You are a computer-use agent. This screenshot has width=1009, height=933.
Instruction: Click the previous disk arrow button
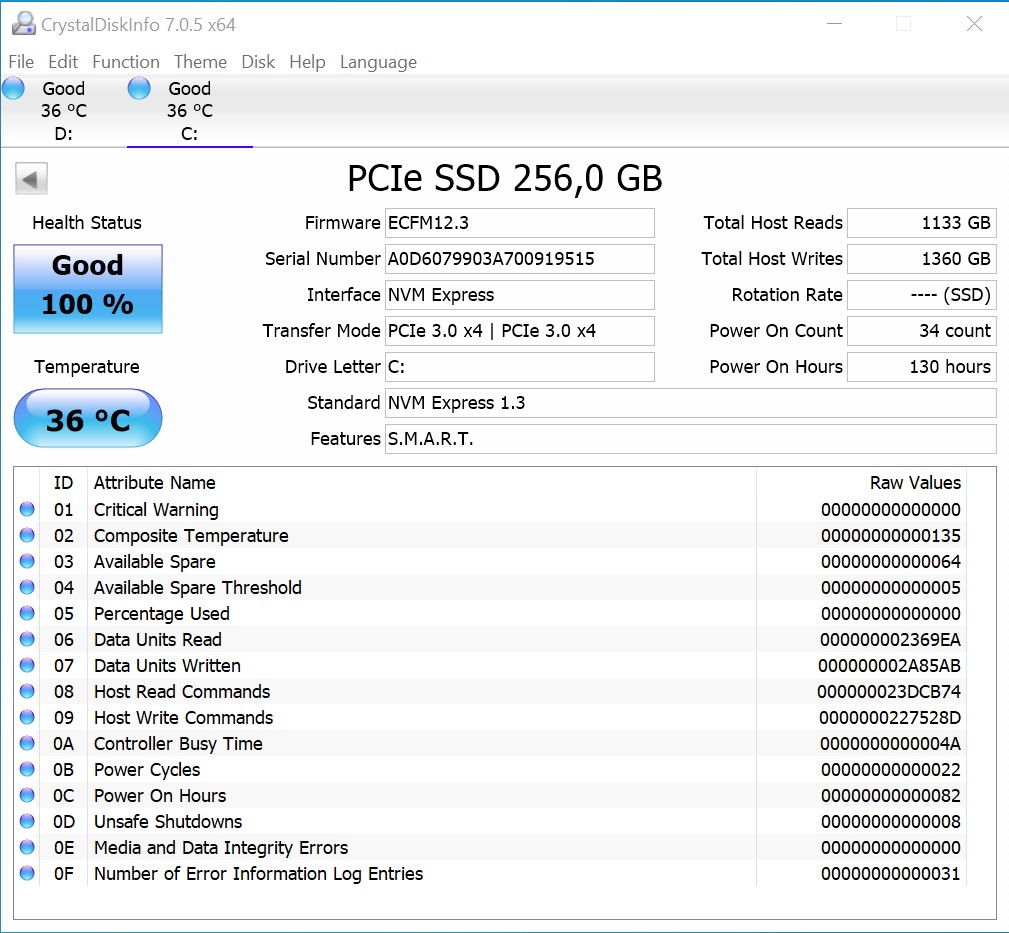pyautogui.click(x=31, y=178)
